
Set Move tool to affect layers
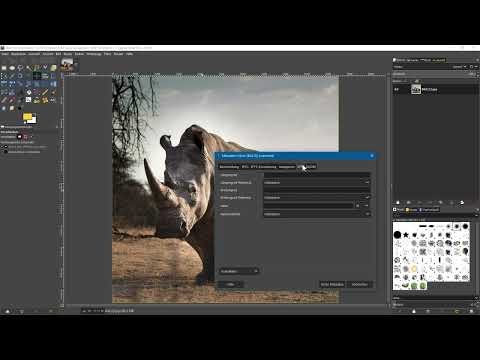[19, 137]
